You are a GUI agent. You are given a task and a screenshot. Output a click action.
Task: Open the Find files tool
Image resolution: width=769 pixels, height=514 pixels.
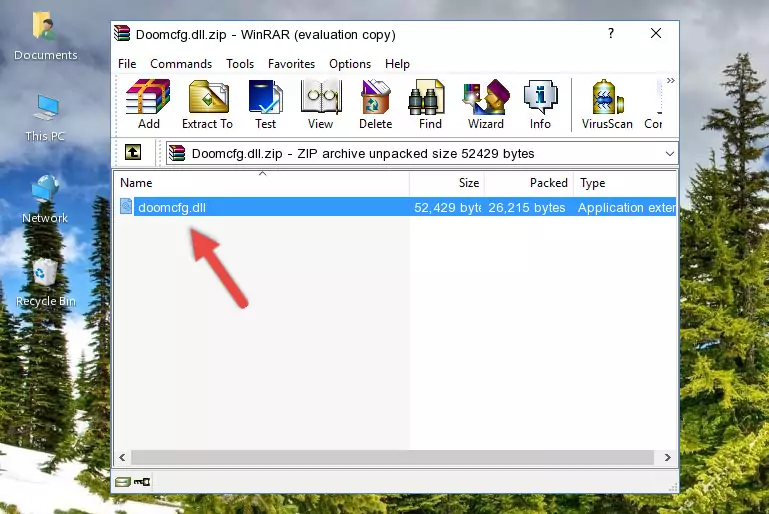(x=430, y=104)
